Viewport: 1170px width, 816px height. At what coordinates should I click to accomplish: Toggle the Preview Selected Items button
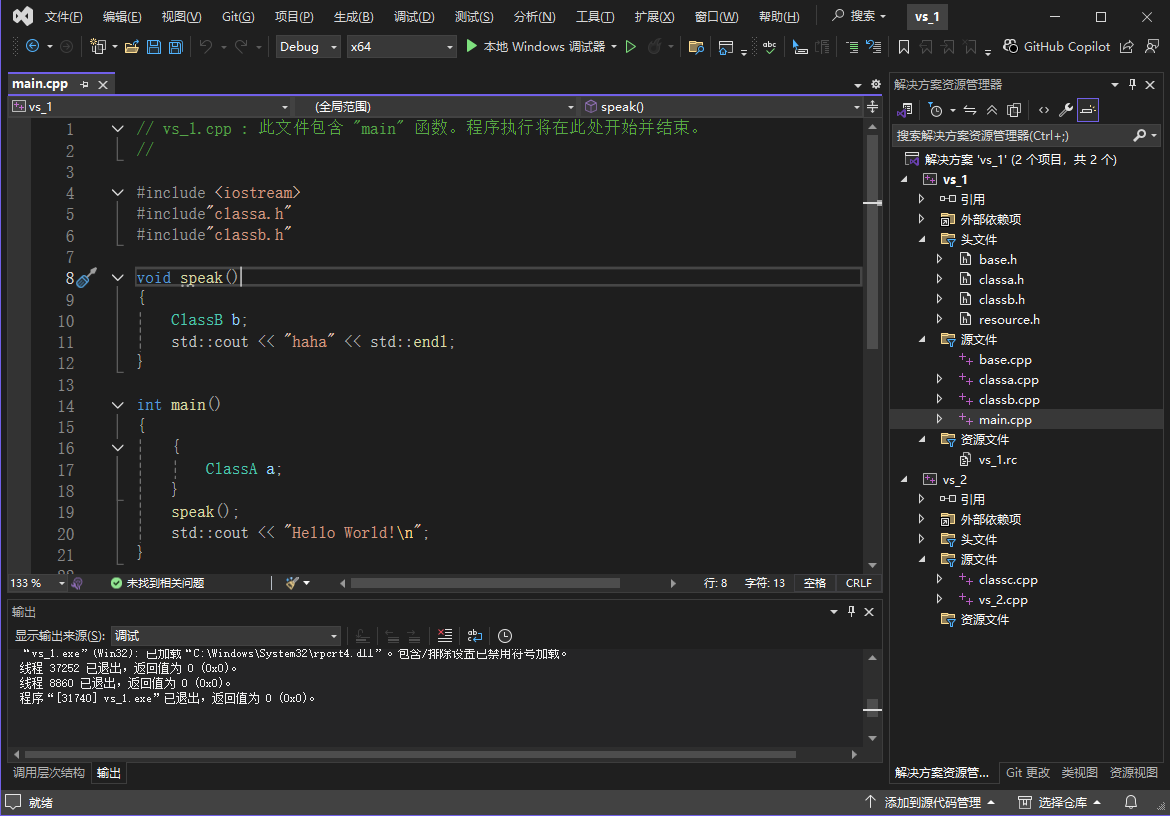(x=1088, y=110)
